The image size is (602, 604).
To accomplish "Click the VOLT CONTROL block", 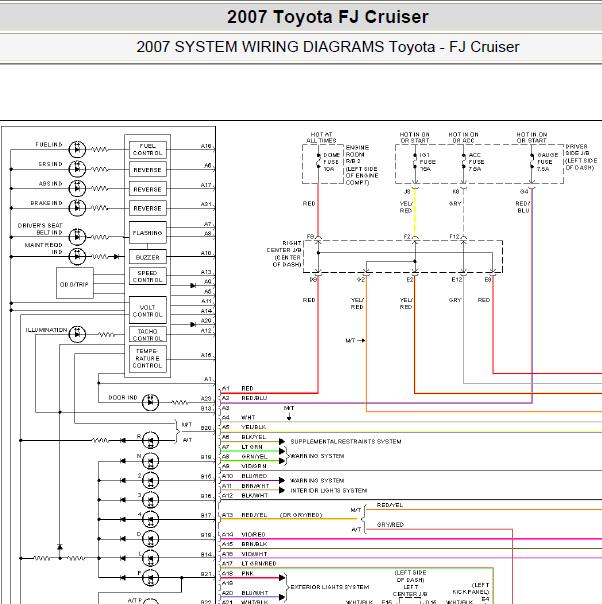I will click(x=148, y=310).
